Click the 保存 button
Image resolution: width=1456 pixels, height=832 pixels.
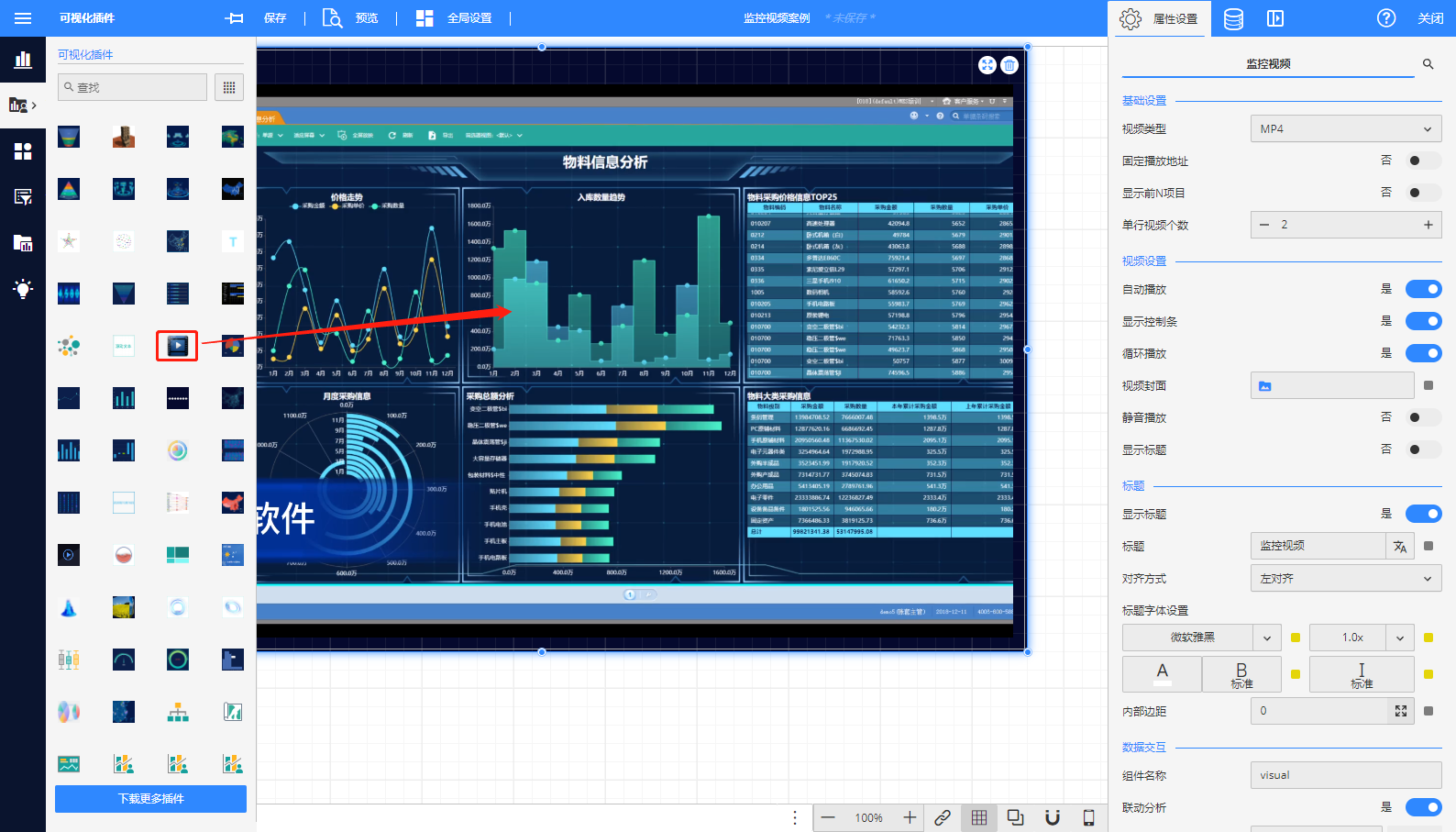pos(275,18)
